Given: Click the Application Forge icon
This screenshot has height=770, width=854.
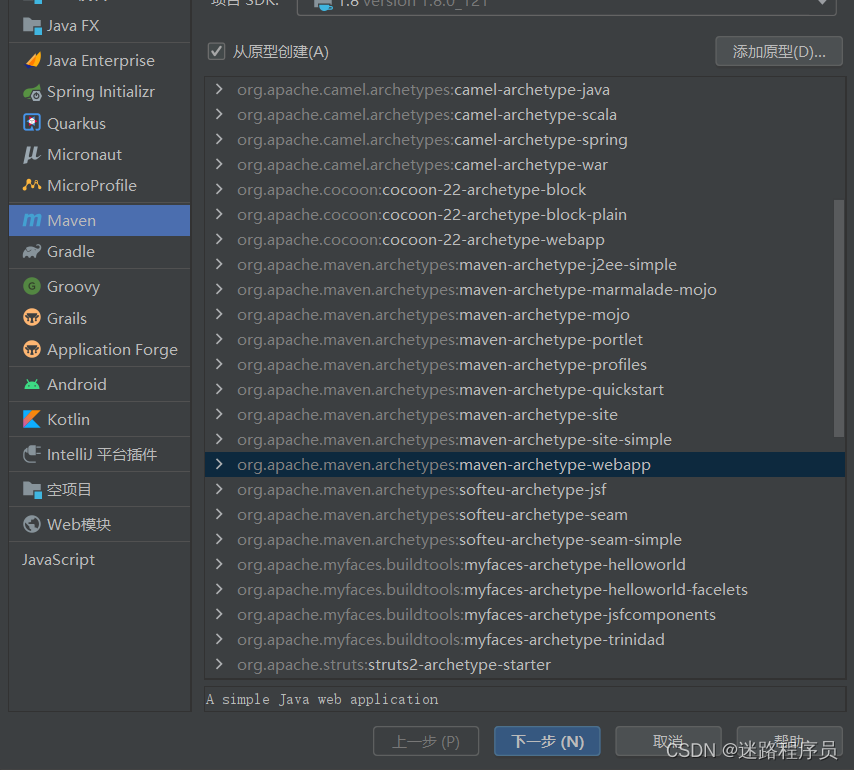Looking at the screenshot, I should (32, 349).
